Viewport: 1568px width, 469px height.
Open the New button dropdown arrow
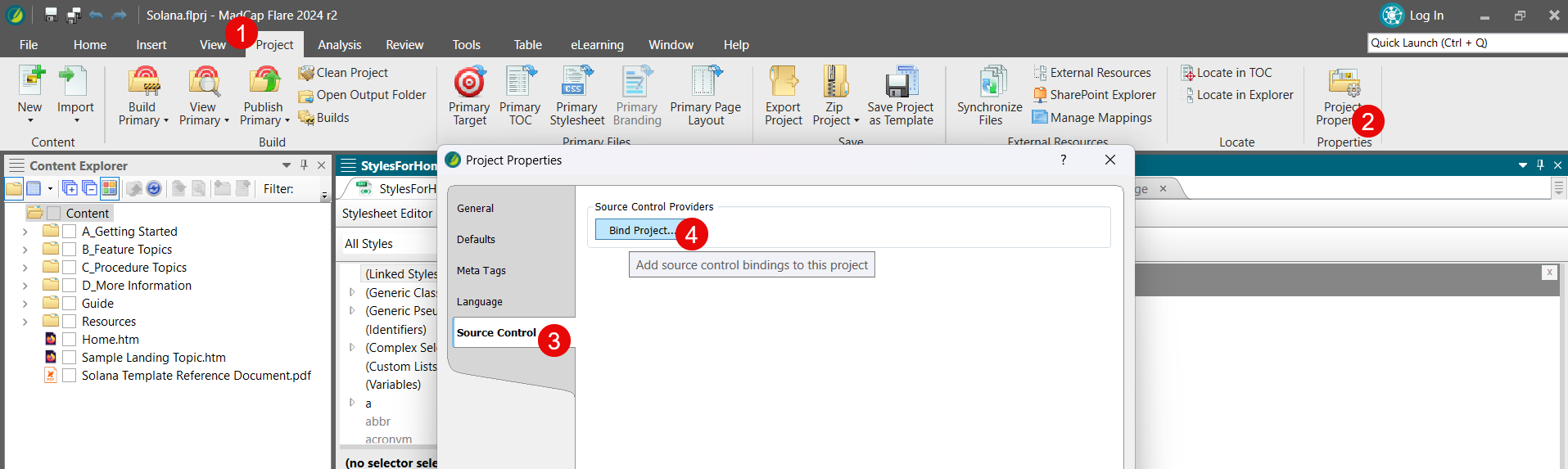[x=30, y=121]
